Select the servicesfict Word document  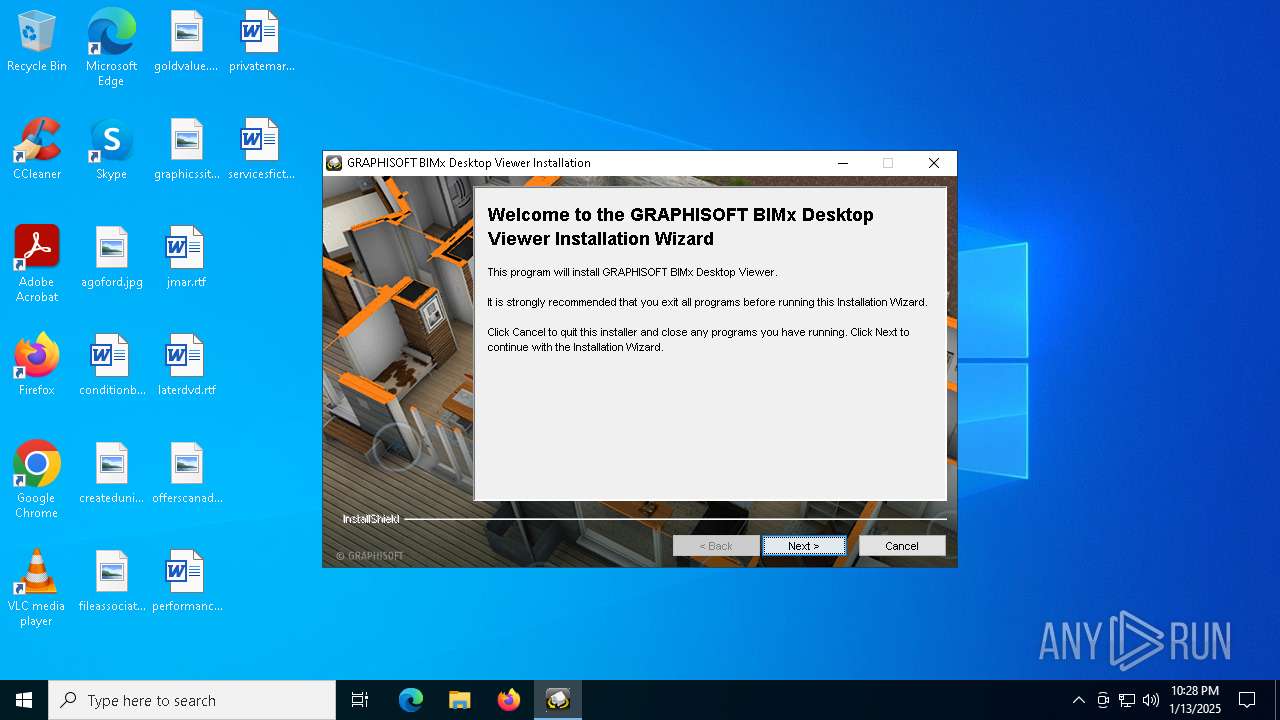tap(261, 150)
